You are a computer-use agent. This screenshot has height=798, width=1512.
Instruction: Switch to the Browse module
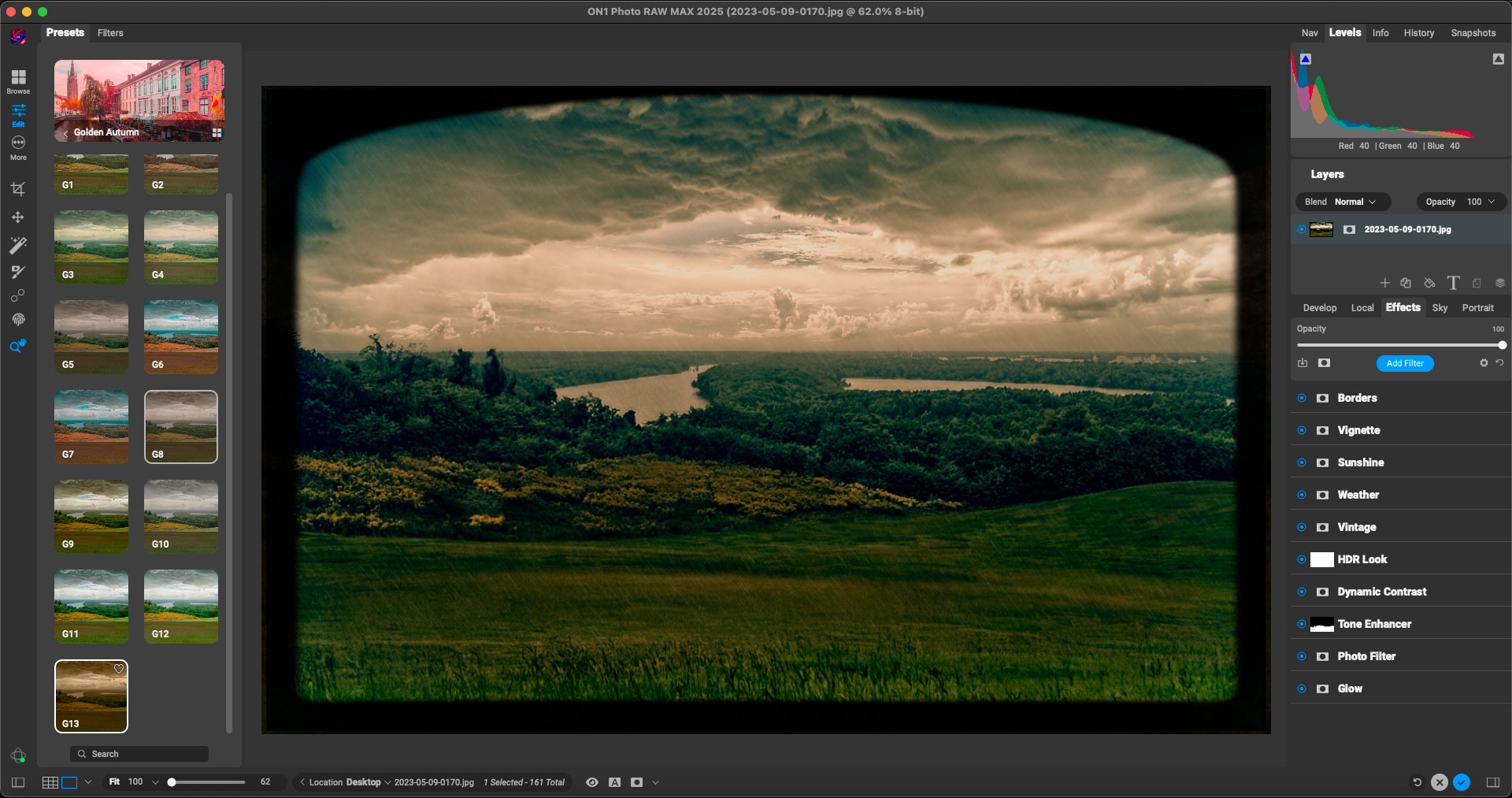[x=18, y=80]
